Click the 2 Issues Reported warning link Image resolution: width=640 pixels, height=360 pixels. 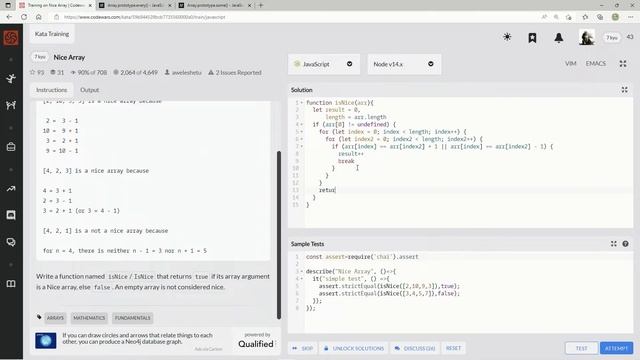235,72
